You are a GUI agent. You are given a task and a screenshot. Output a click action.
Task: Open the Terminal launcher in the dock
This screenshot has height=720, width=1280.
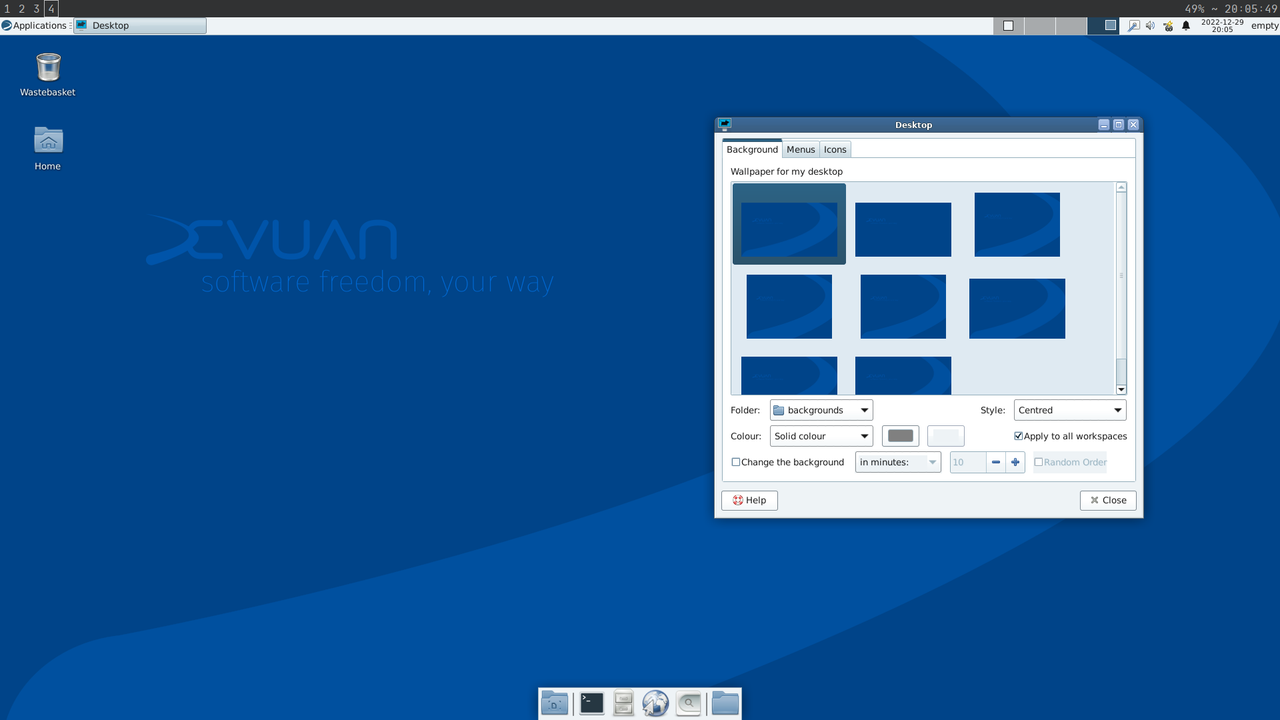(x=592, y=704)
